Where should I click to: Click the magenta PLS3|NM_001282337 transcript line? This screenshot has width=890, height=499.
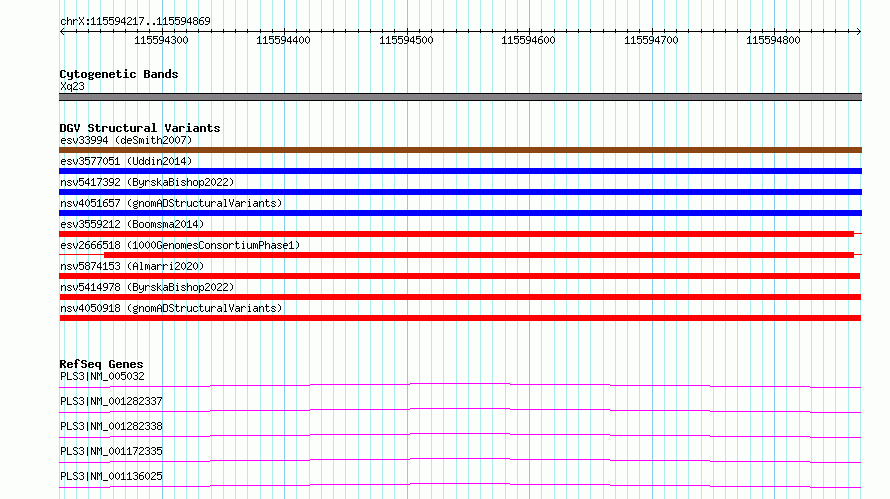[x=460, y=410]
